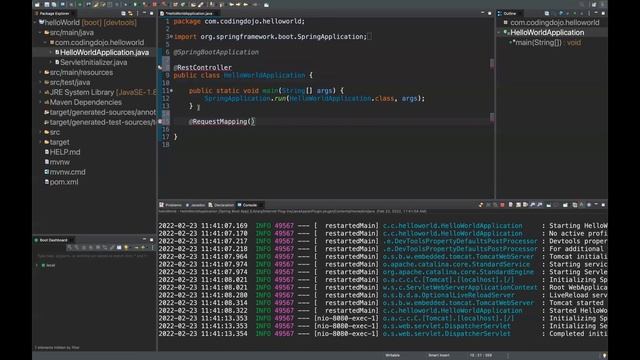This screenshot has height=360, width=640.
Task: Select mvnw.cmd file
Action: 67,172
